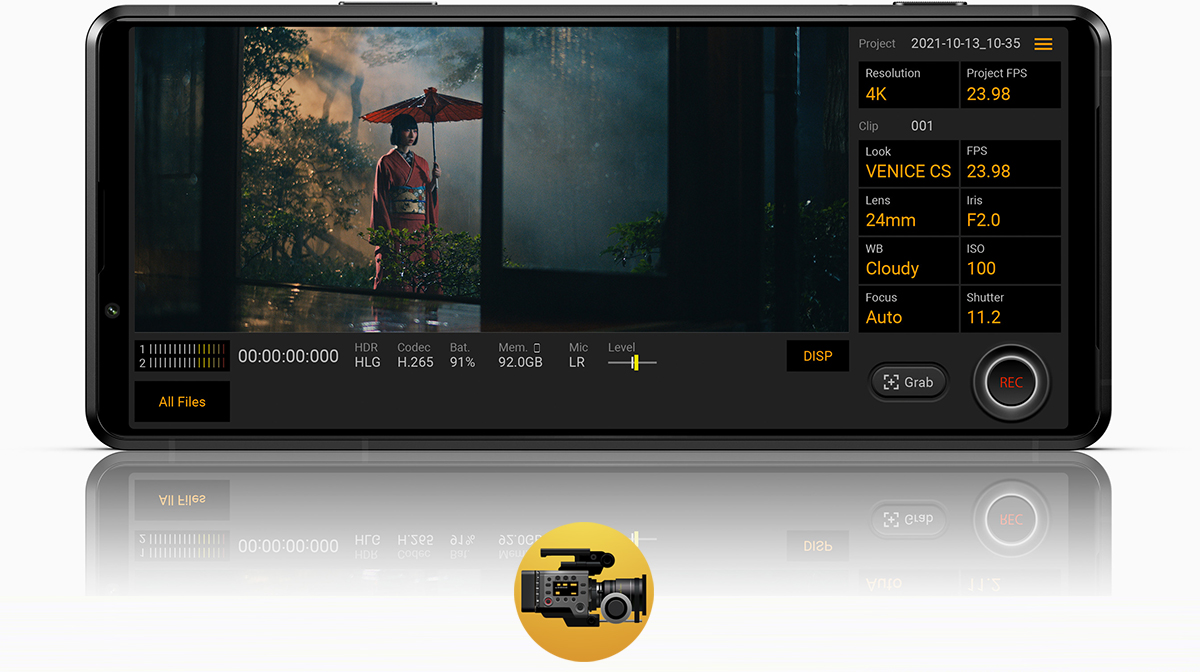Viewport: 1200px width, 672px height.
Task: Click the cinema camera app icon
Action: point(583,591)
